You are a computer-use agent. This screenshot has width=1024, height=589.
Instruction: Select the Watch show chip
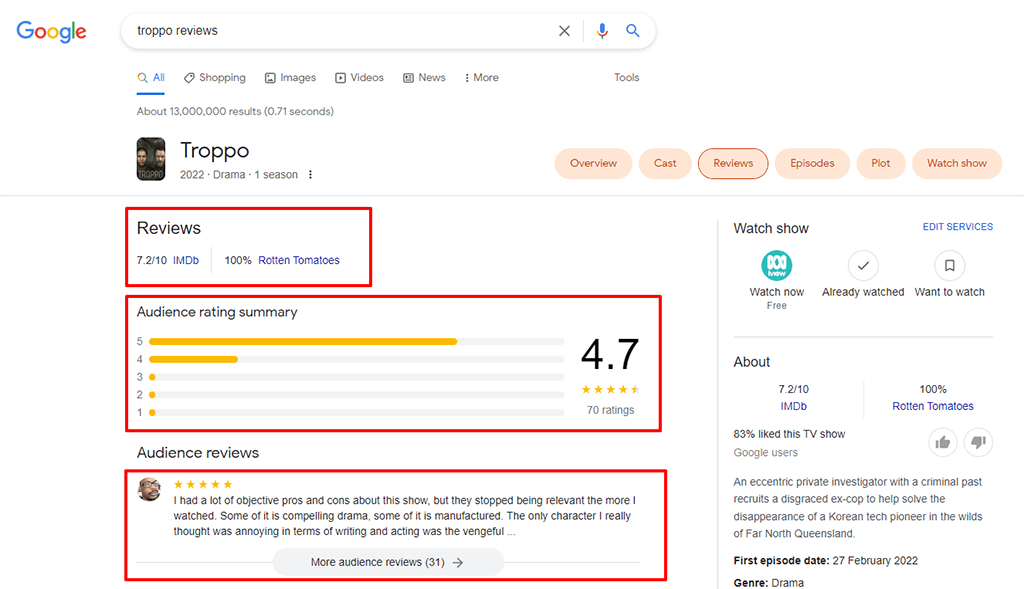click(x=957, y=163)
